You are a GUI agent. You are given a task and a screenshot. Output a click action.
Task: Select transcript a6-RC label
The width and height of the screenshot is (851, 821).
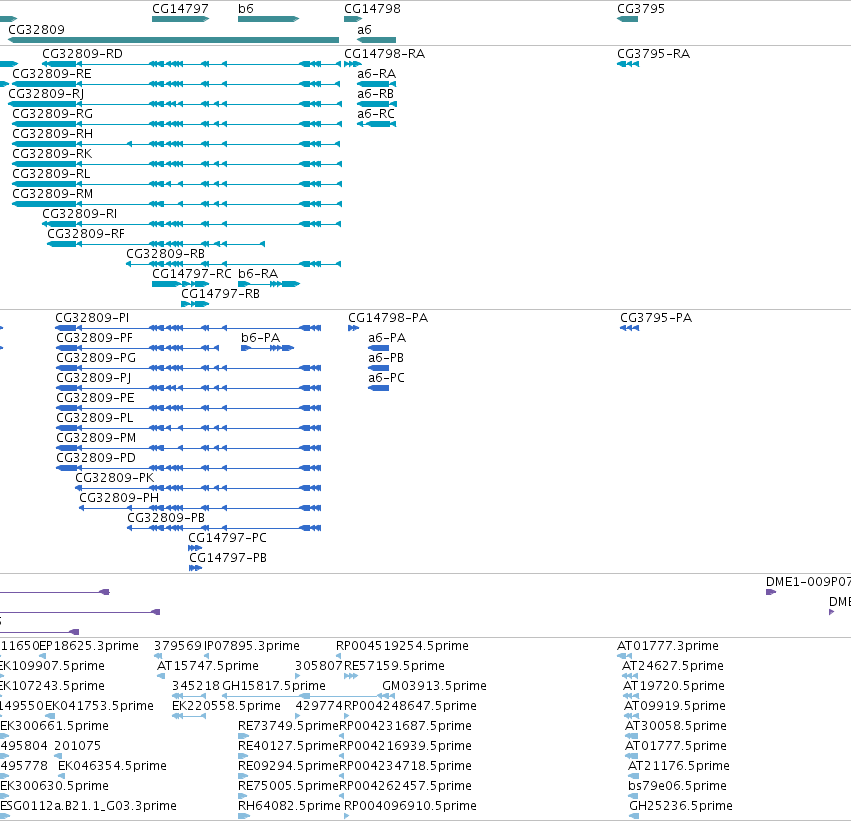coord(376,114)
